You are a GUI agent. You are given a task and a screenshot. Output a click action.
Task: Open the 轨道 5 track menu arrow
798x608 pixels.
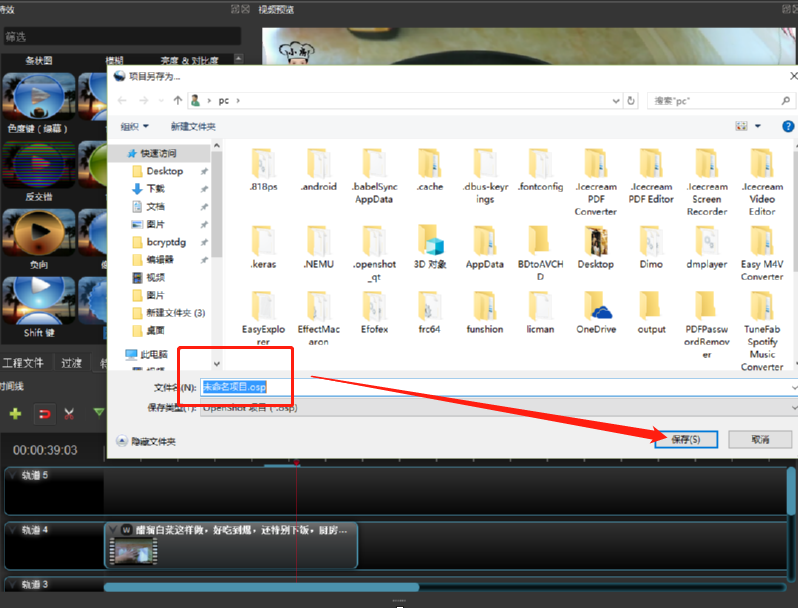(x=13, y=475)
